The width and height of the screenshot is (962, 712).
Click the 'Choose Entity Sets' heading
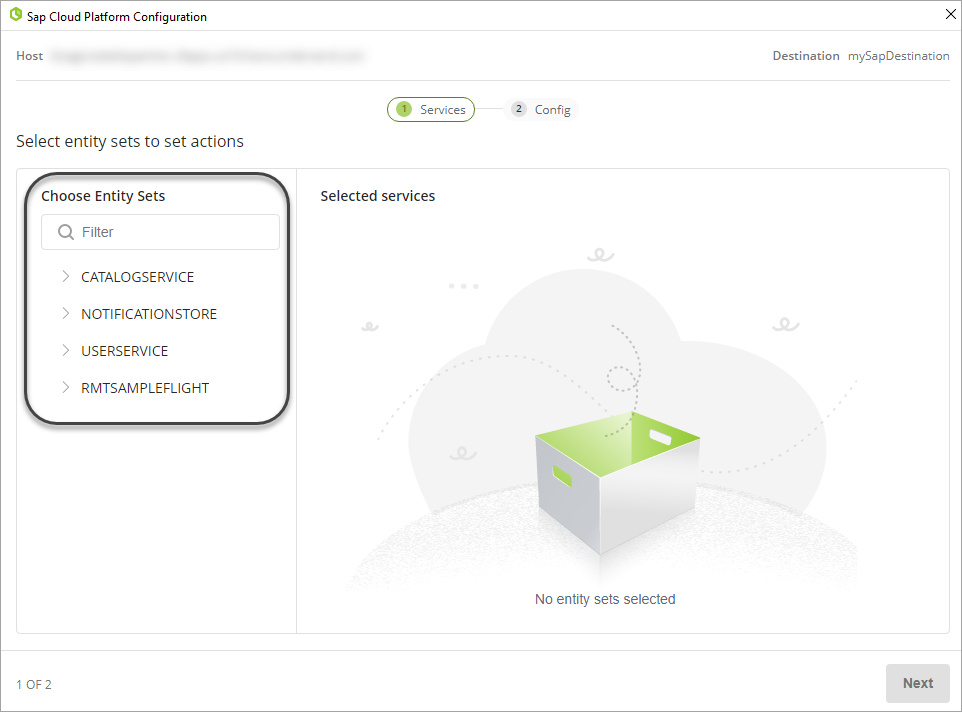[103, 196]
